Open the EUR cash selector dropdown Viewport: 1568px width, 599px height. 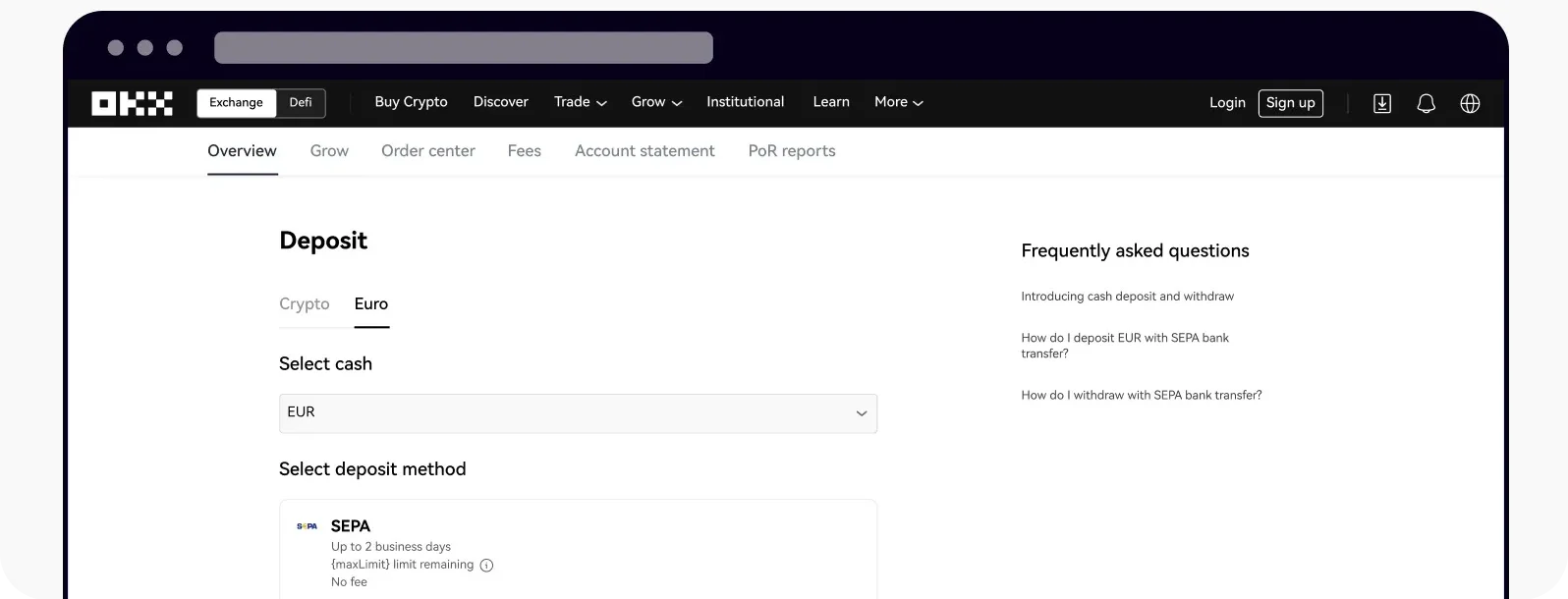point(578,413)
